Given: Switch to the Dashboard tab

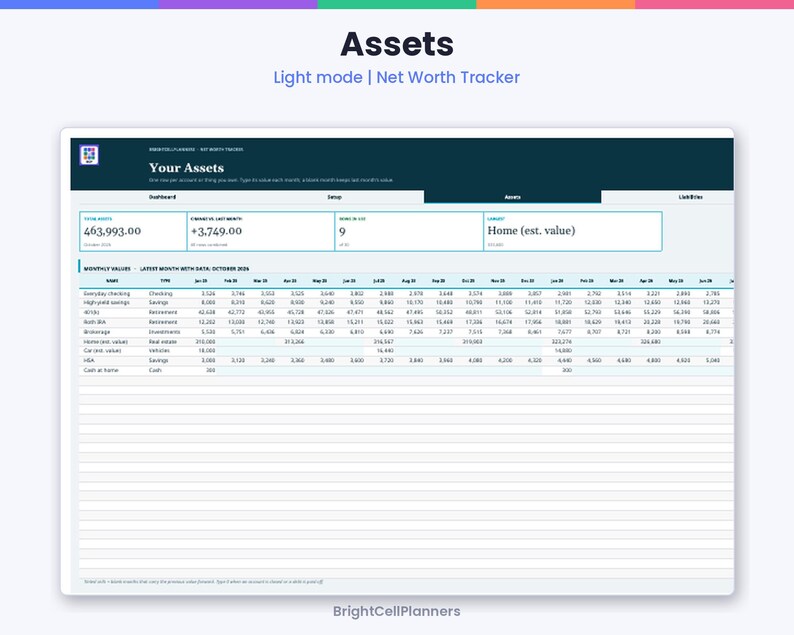Looking at the screenshot, I should pos(163,197).
